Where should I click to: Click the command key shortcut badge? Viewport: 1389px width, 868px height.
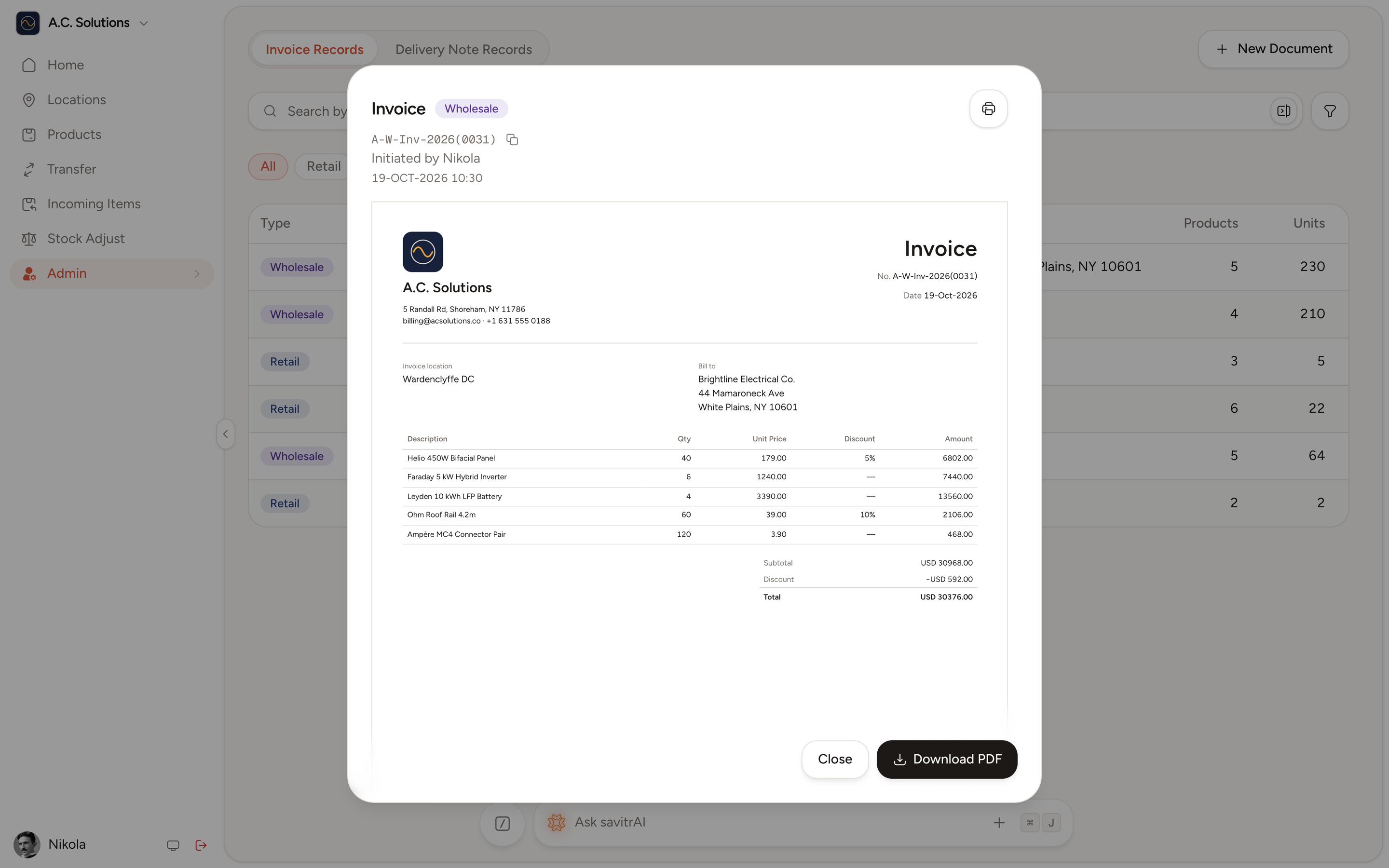[1030, 823]
